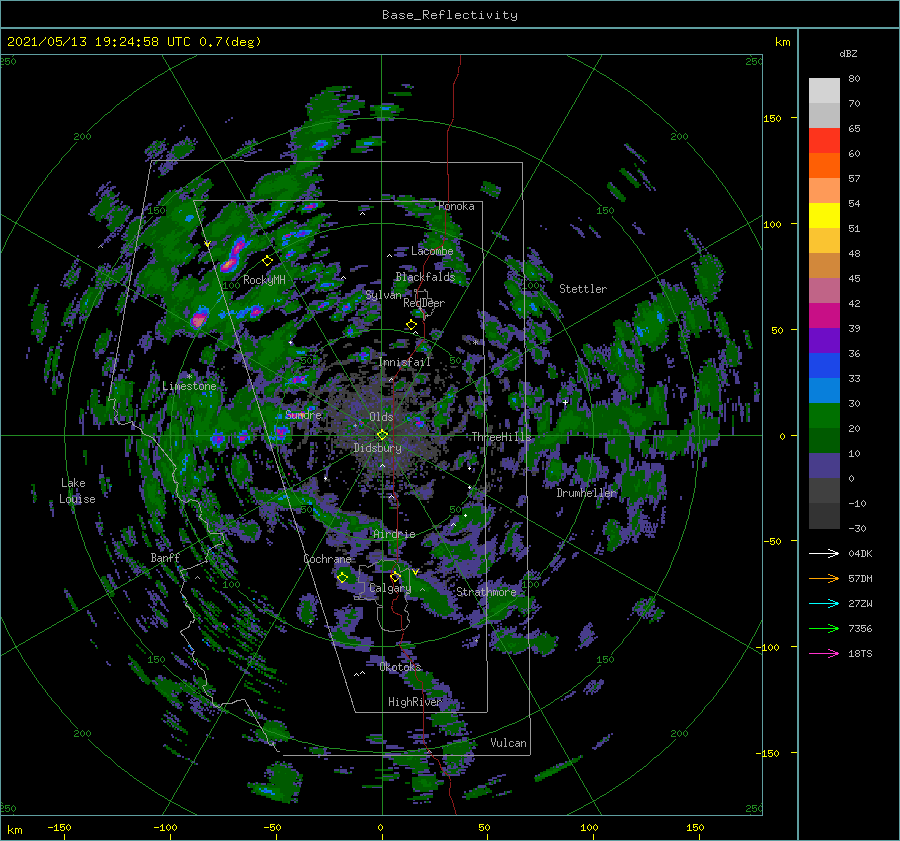Click the Sylvan label

point(383,295)
